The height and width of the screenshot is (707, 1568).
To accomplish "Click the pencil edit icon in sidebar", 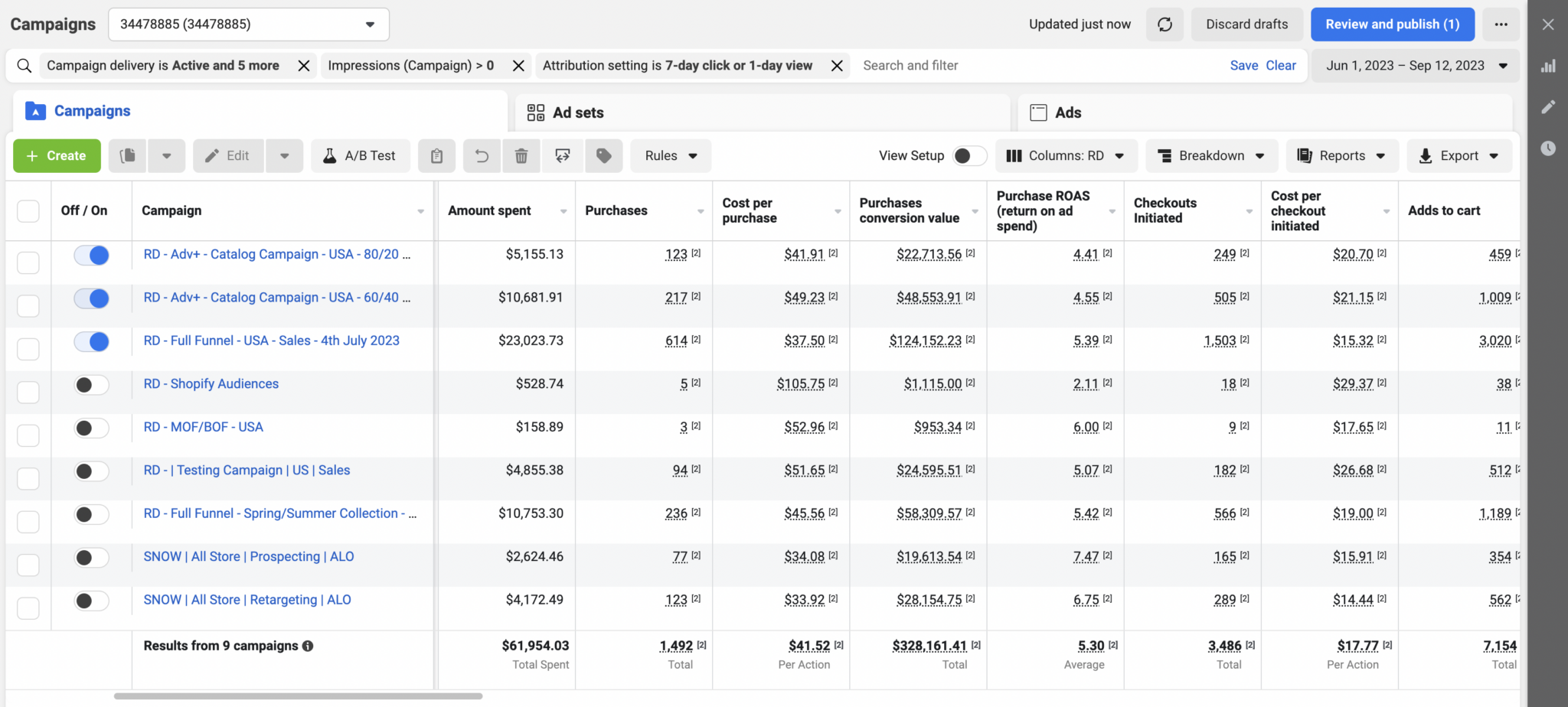I will (x=1548, y=107).
